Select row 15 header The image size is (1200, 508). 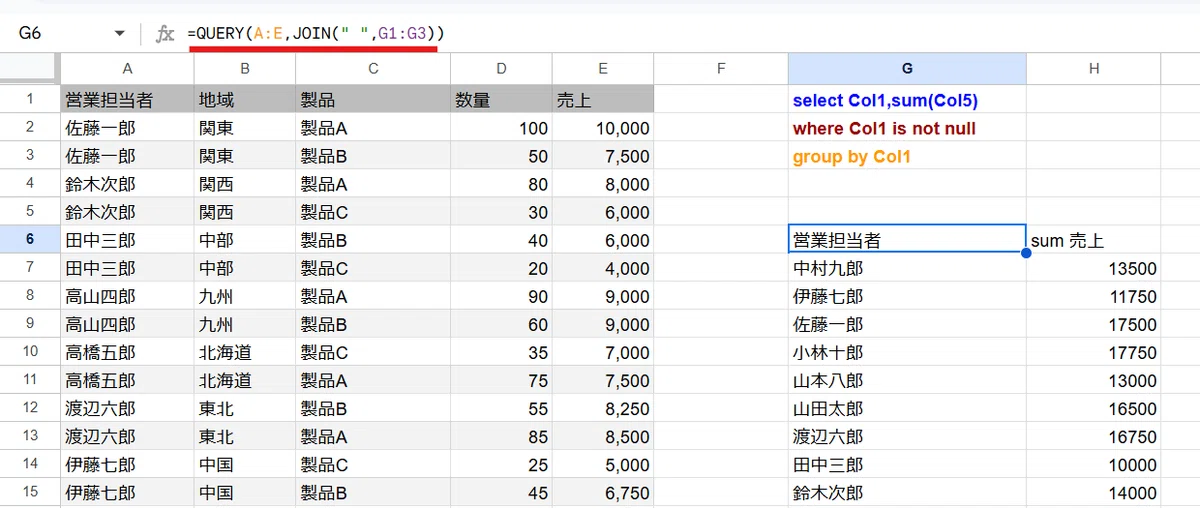coord(30,493)
